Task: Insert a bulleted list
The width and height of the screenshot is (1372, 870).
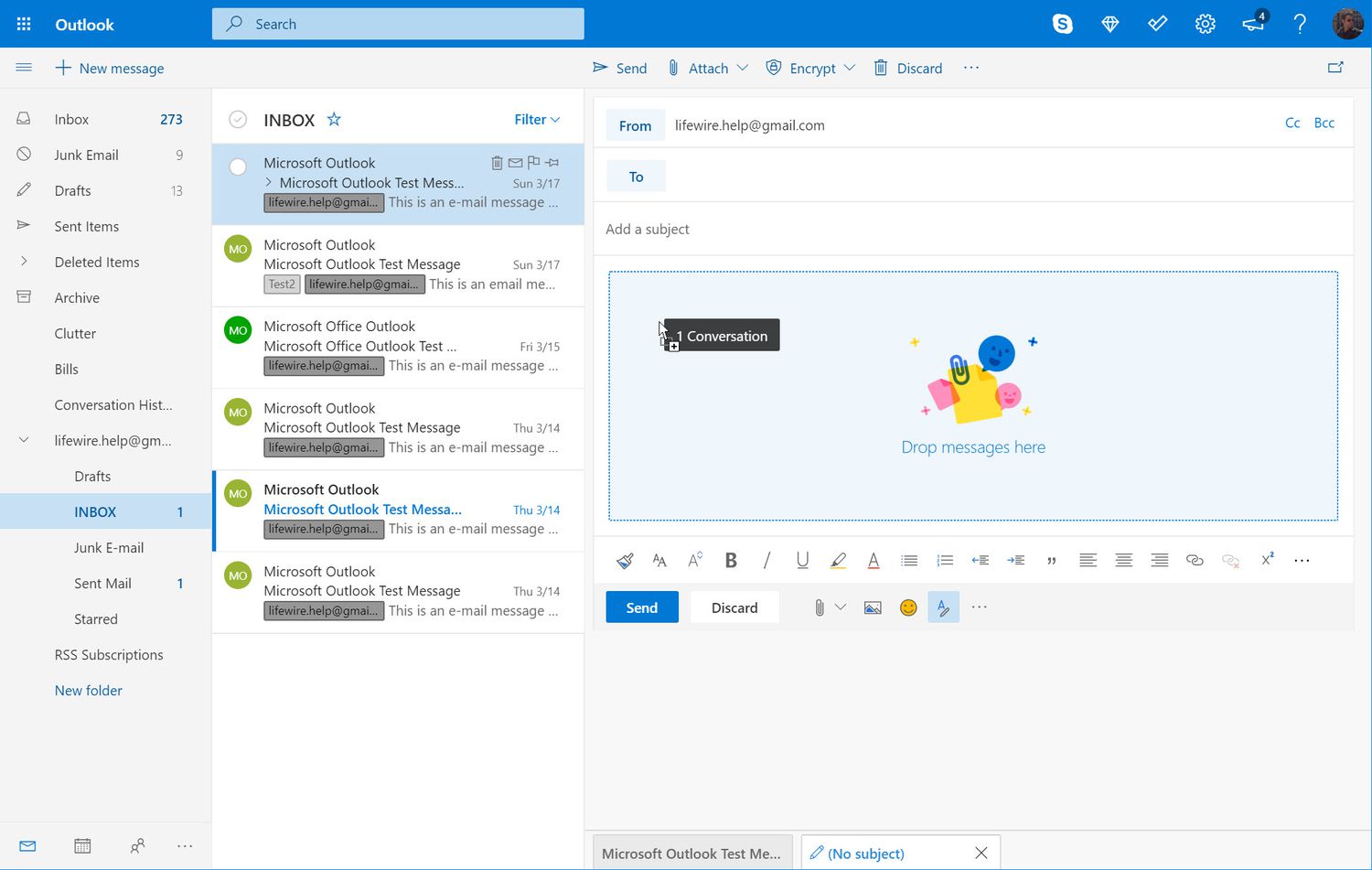Action: 908,560
